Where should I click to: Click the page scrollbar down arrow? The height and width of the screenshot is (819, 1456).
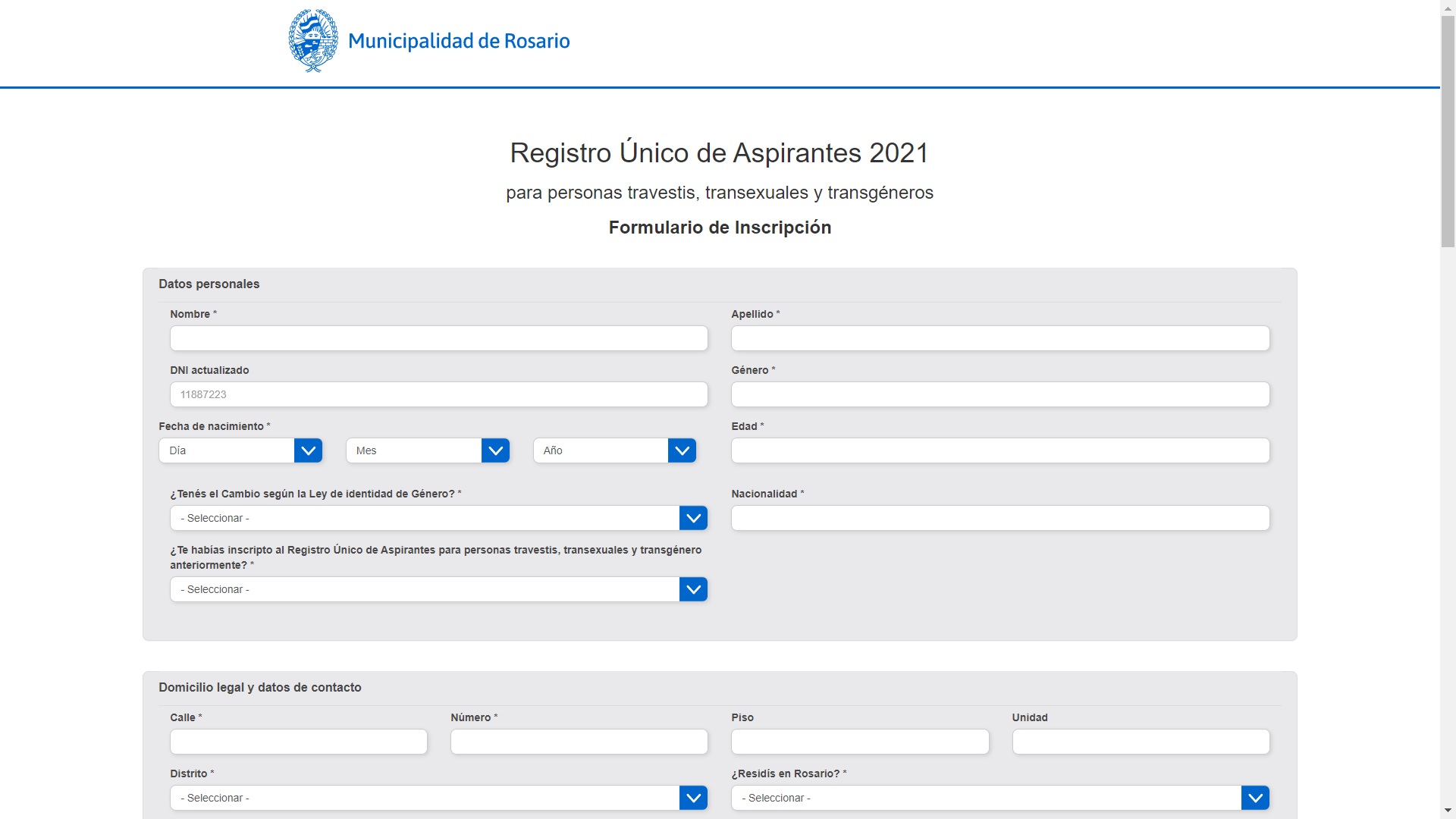[x=1448, y=811]
